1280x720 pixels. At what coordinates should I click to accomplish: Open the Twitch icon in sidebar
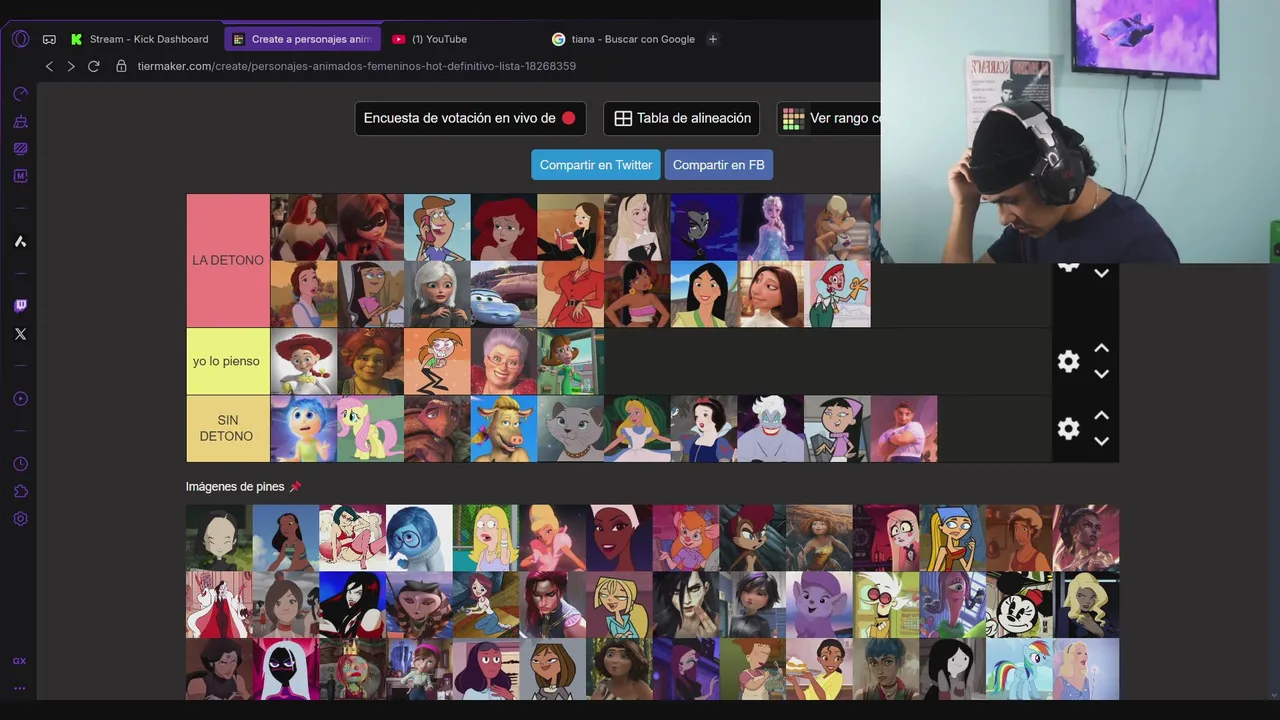(20, 306)
